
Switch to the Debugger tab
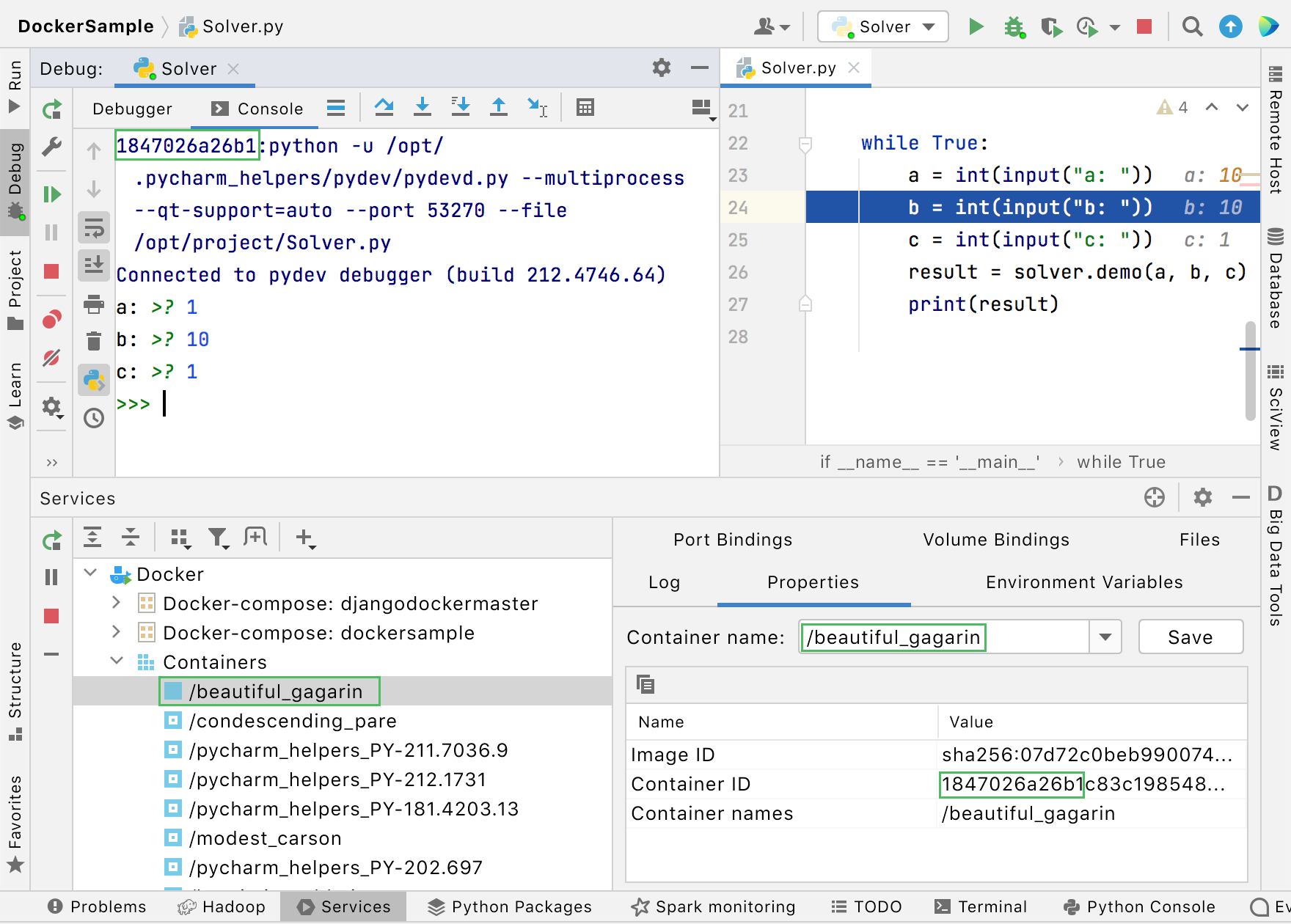(132, 108)
